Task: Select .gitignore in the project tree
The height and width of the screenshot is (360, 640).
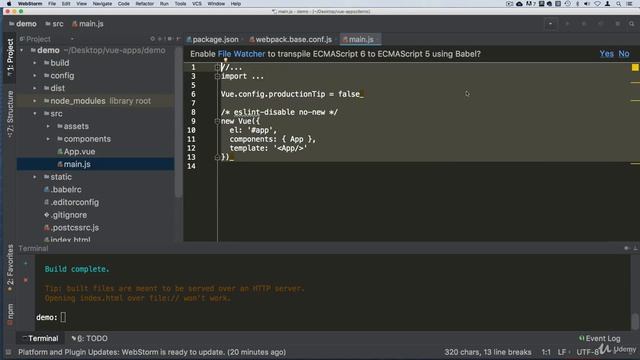Action: 65,215
